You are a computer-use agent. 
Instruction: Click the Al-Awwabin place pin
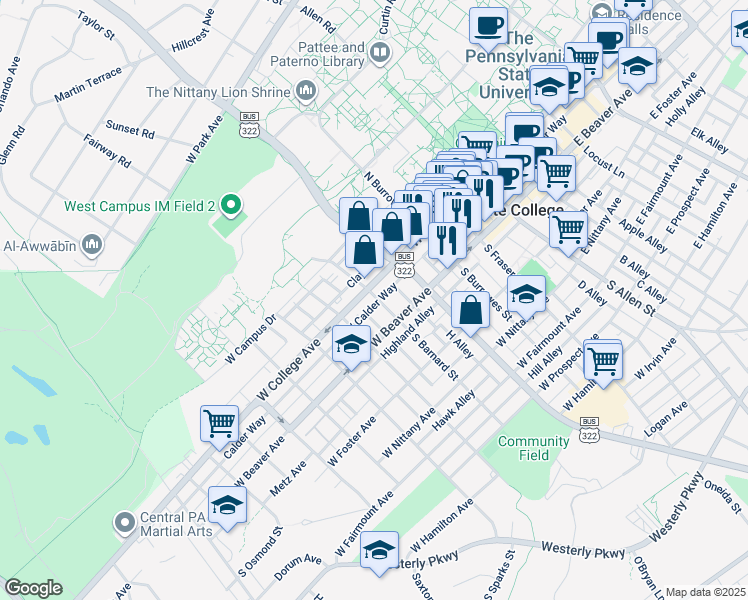pos(92,245)
